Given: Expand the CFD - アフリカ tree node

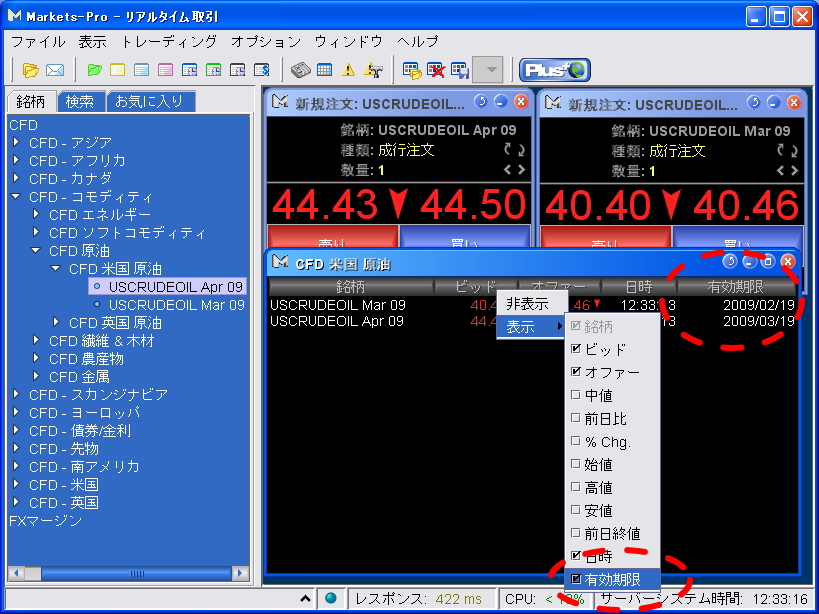Looking at the screenshot, I should pos(16,160).
